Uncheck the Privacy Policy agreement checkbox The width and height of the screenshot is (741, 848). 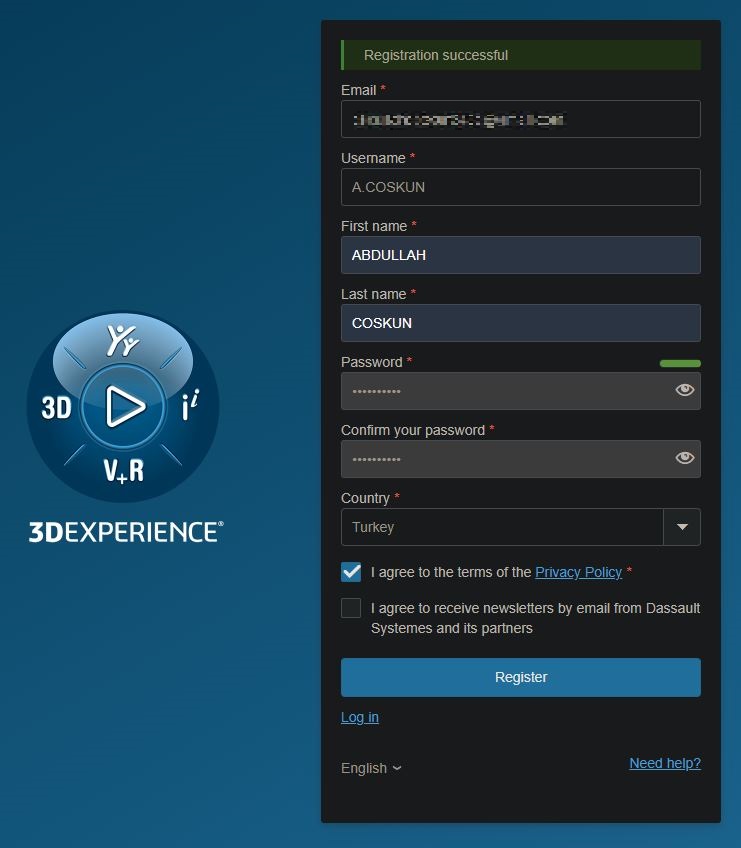tap(351, 572)
